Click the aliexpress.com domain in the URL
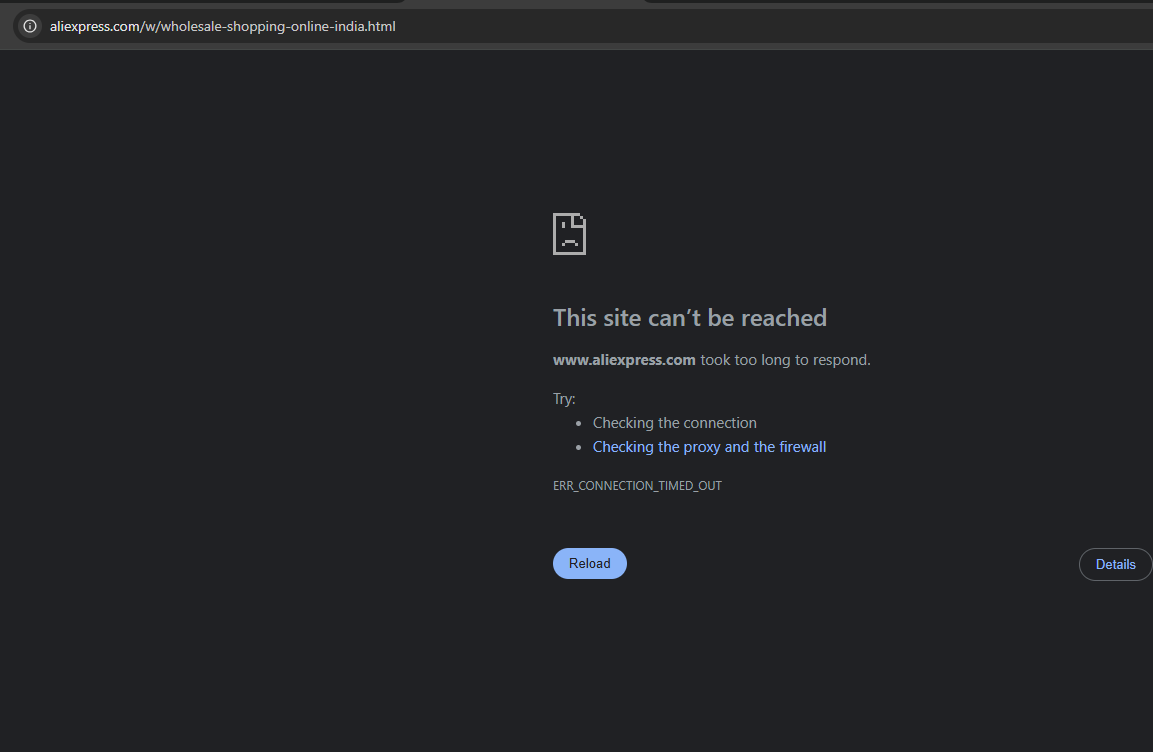Screen dimensions: 1153x752 click(94, 26)
